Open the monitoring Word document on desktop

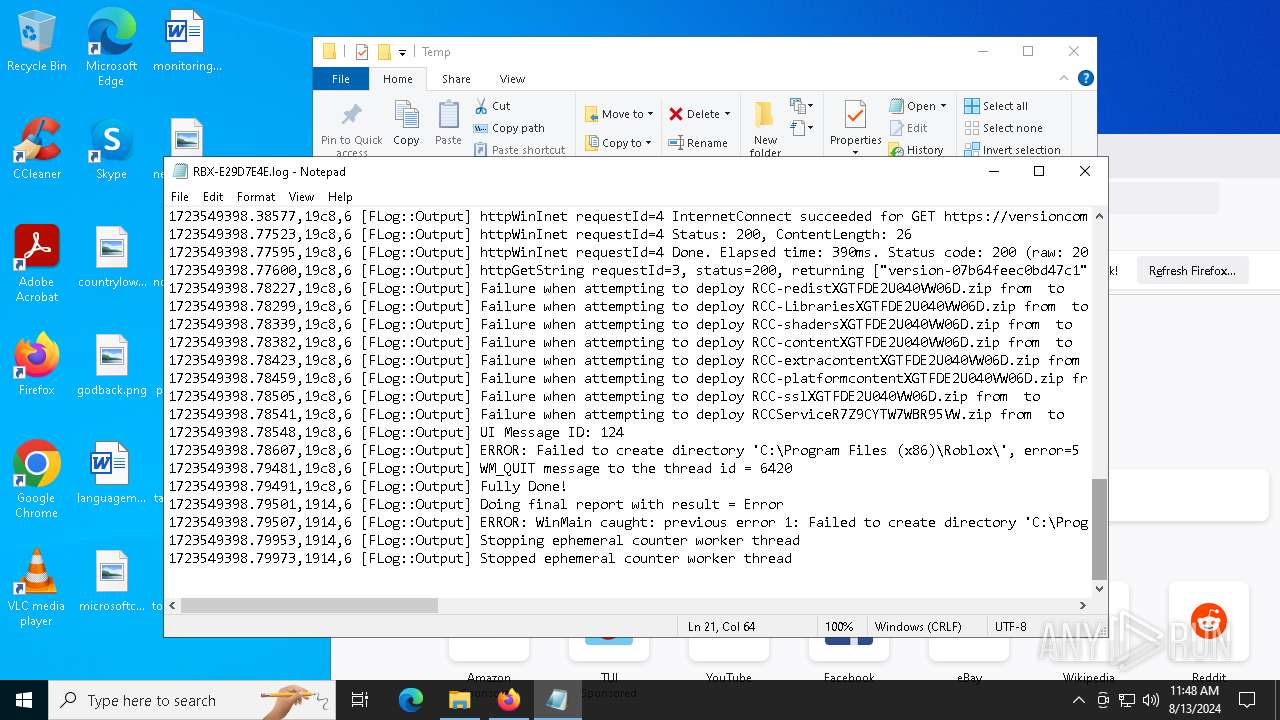click(x=186, y=41)
